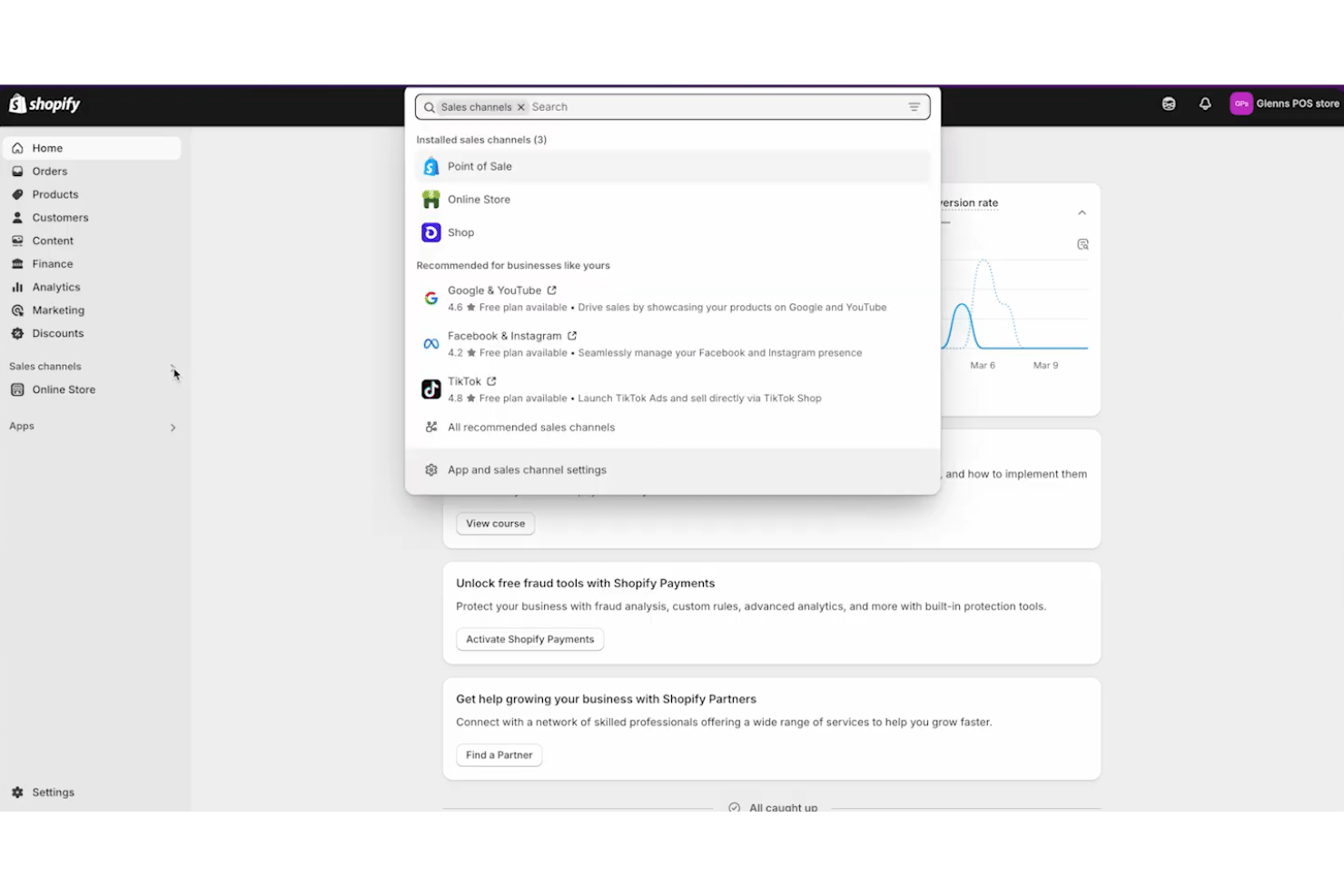Open Marketing from the sidebar
The width and height of the screenshot is (1344, 896).
coord(92,310)
